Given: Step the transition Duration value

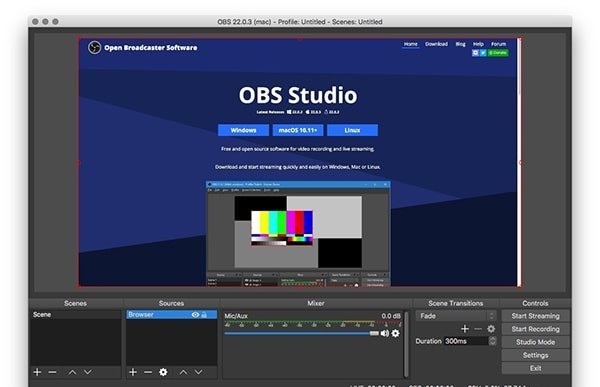Looking at the screenshot, I should (492, 341).
